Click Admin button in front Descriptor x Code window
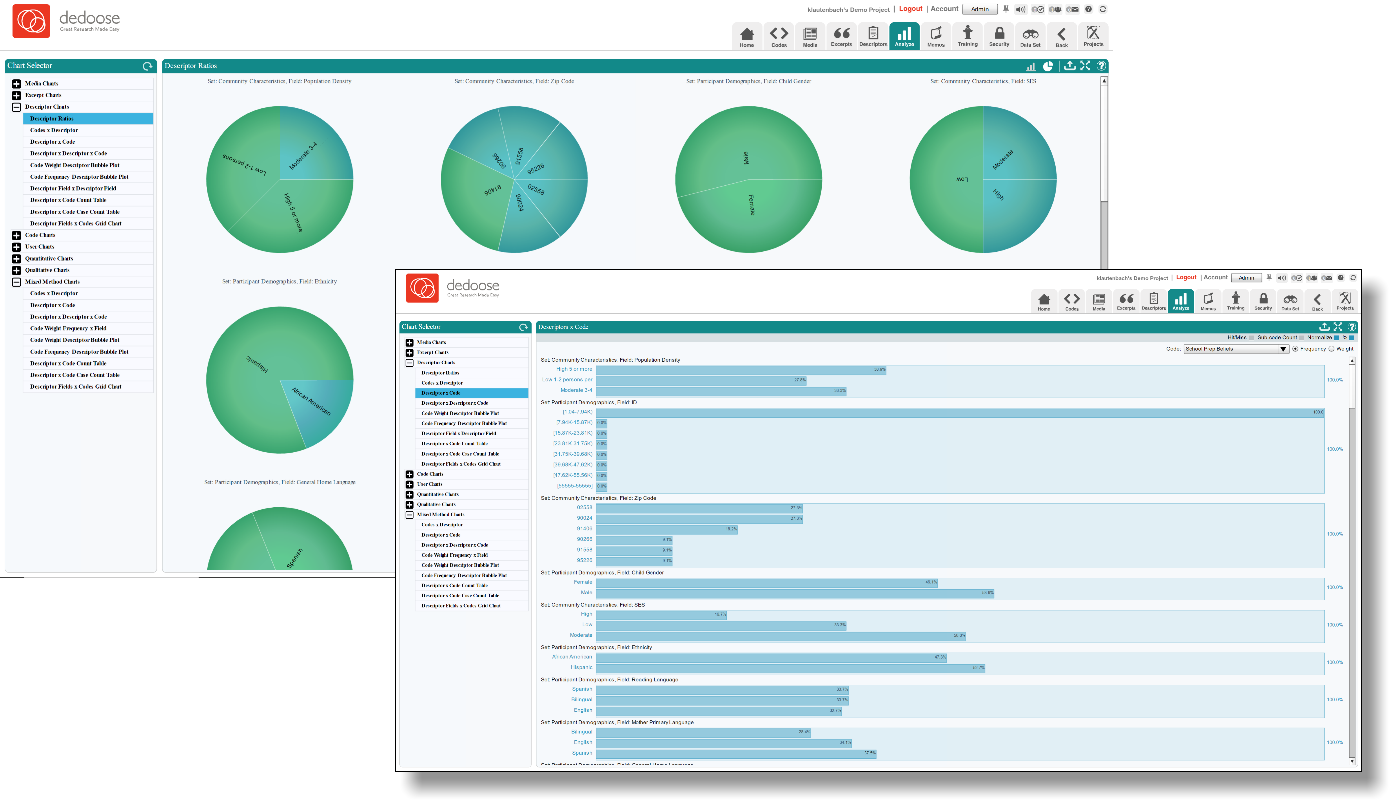1394x802 pixels. pos(1246,277)
